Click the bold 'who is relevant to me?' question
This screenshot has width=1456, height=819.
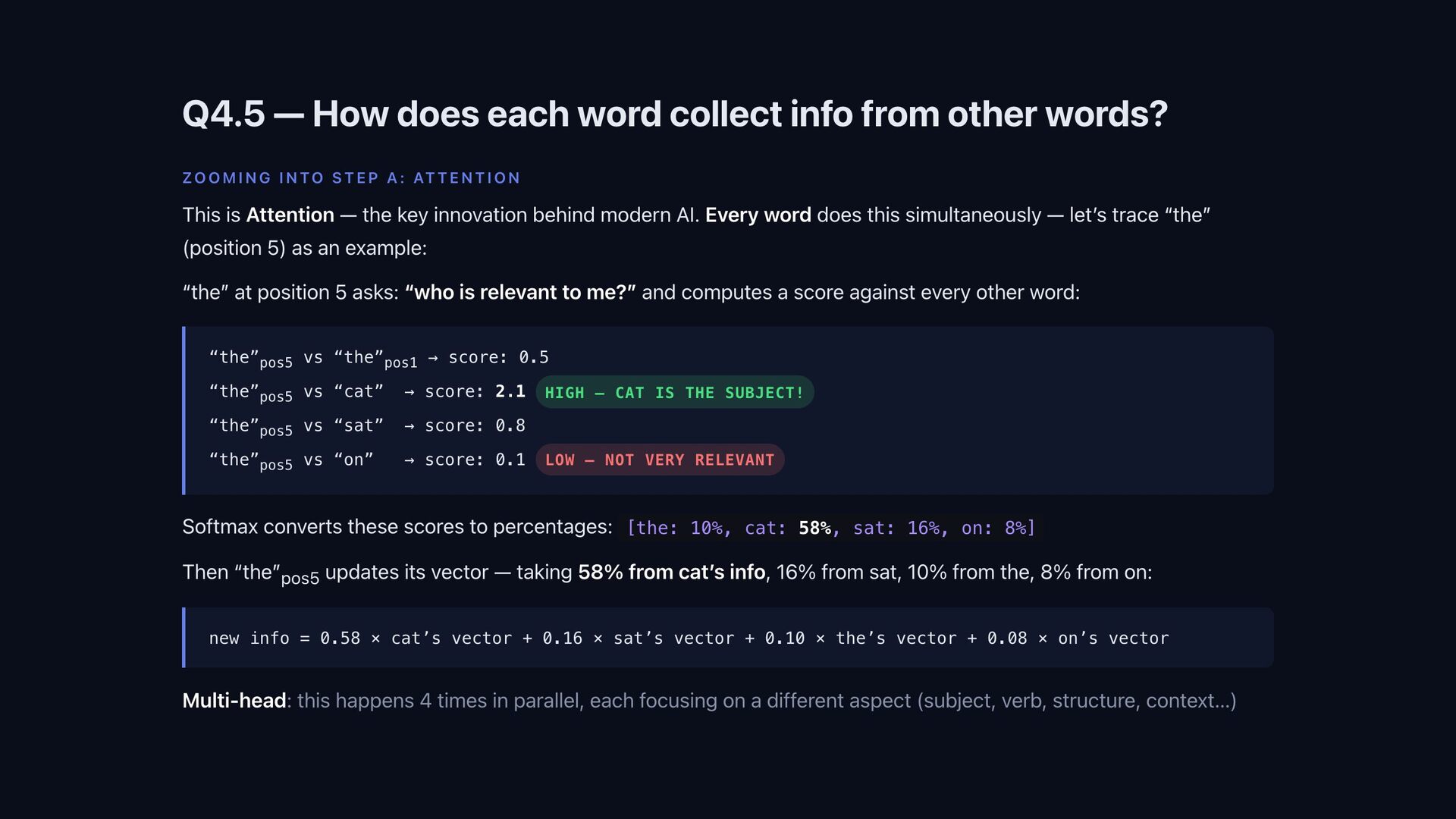click(520, 293)
